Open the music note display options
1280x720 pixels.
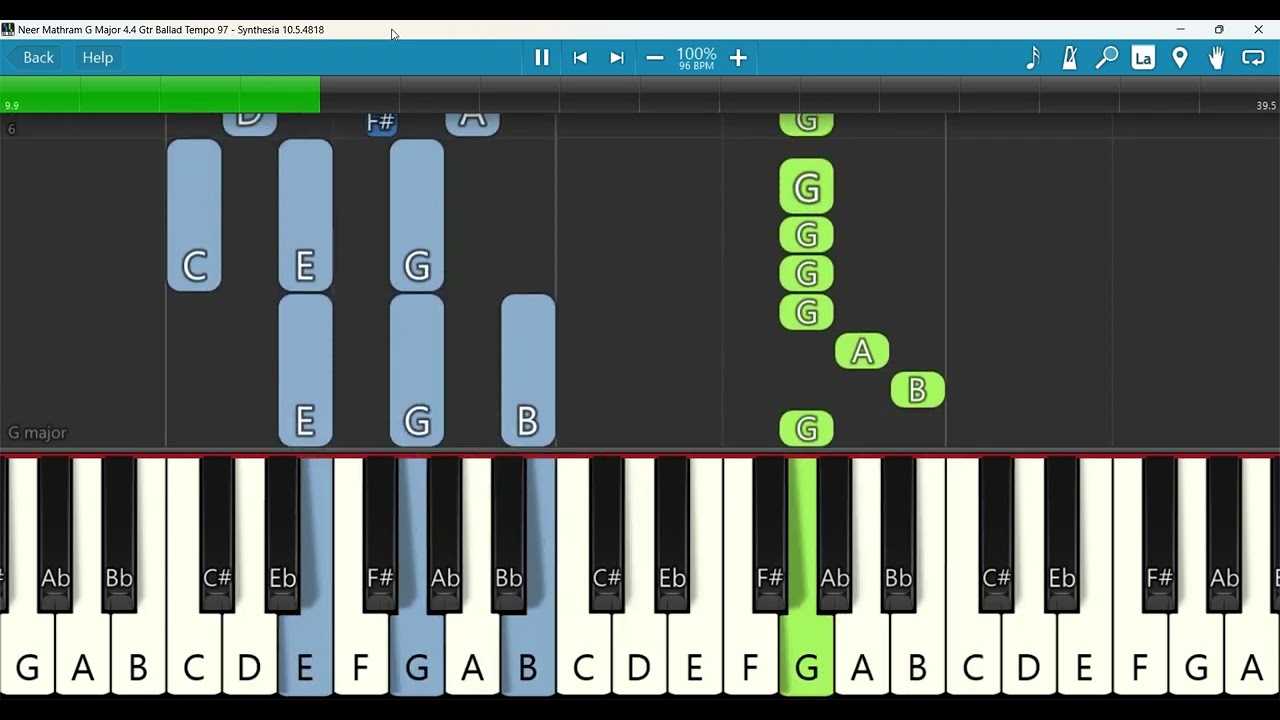click(x=1033, y=58)
